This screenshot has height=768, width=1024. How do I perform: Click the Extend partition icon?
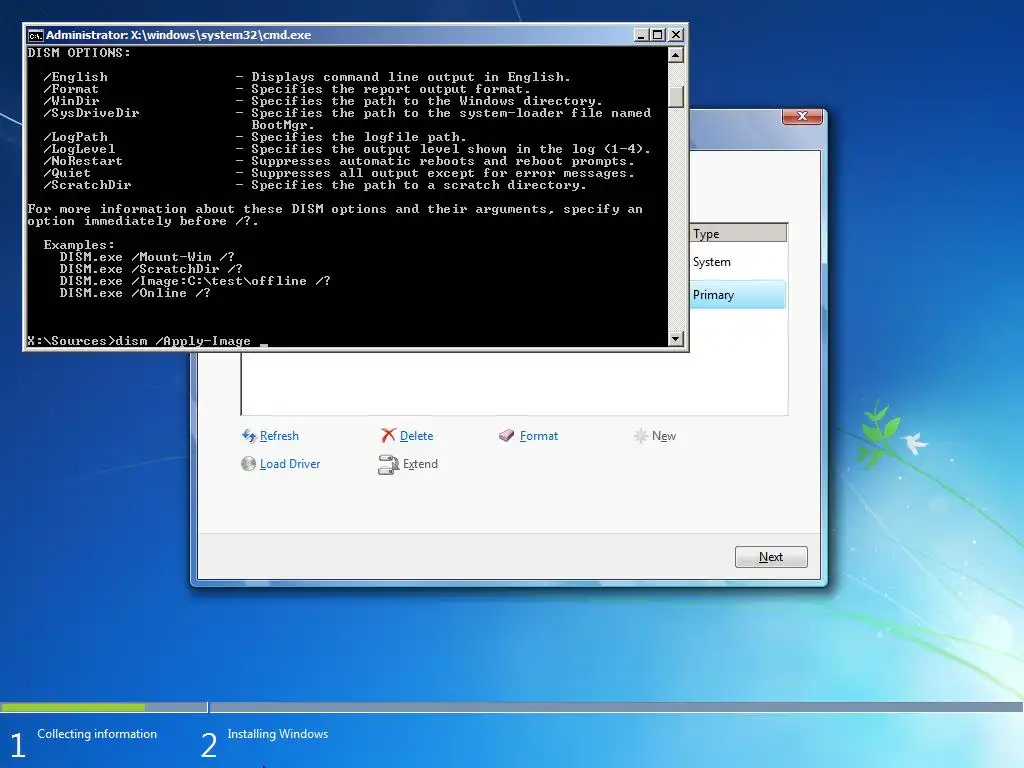coord(388,464)
